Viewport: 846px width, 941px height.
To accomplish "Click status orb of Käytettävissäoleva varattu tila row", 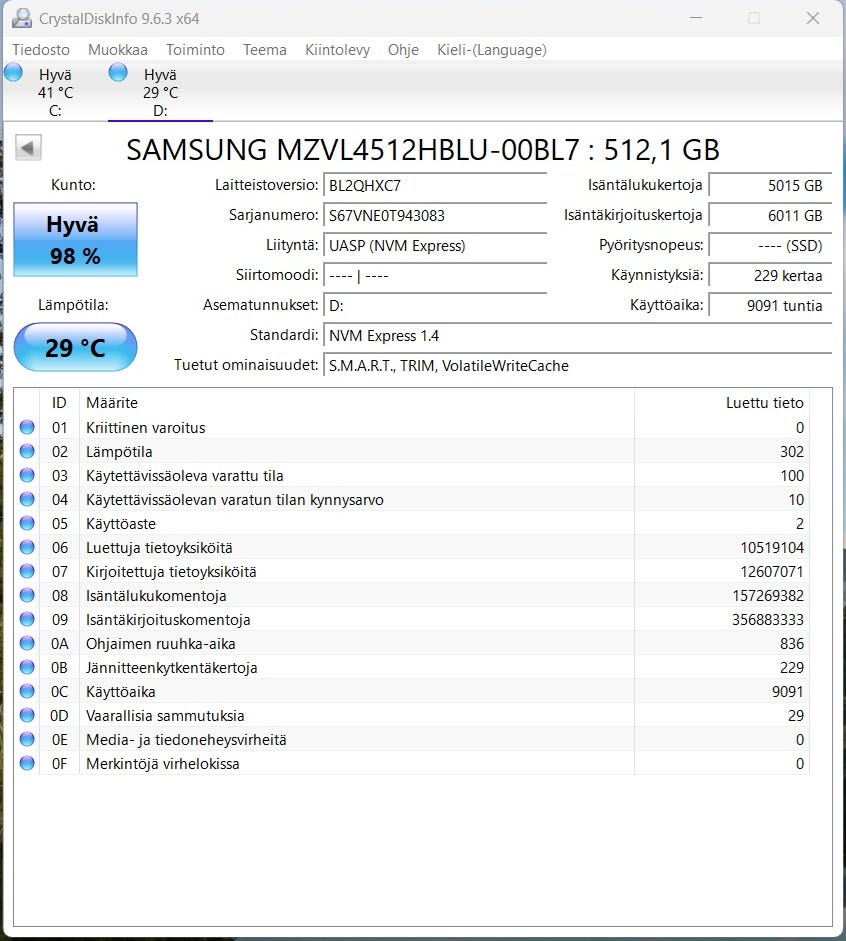I will point(27,475).
